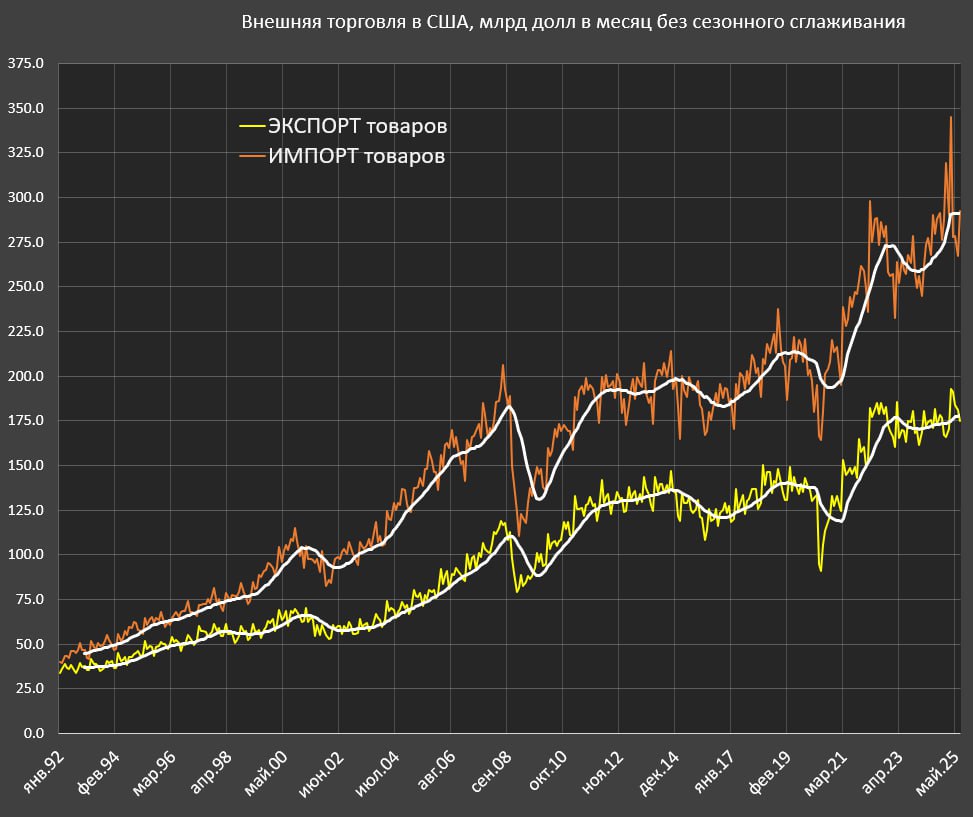Click the chart title about US foreign trade
The image size is (973, 817).
(573, 22)
